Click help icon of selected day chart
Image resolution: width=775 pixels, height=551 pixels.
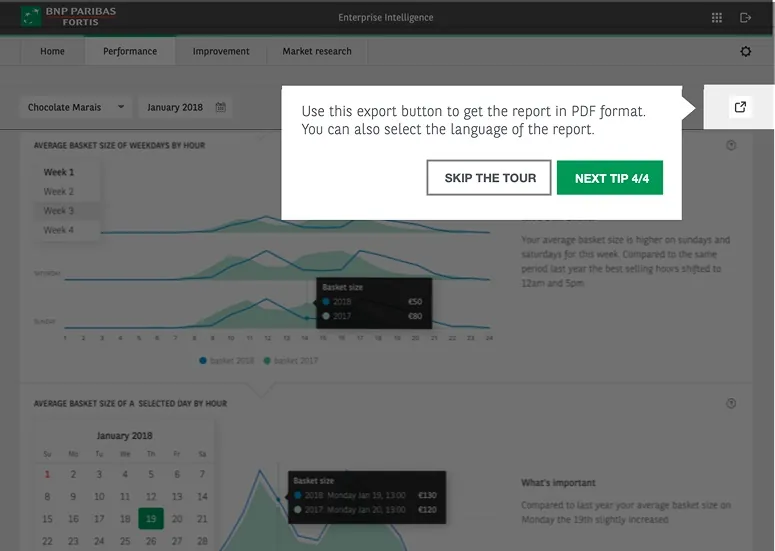pyautogui.click(x=731, y=404)
